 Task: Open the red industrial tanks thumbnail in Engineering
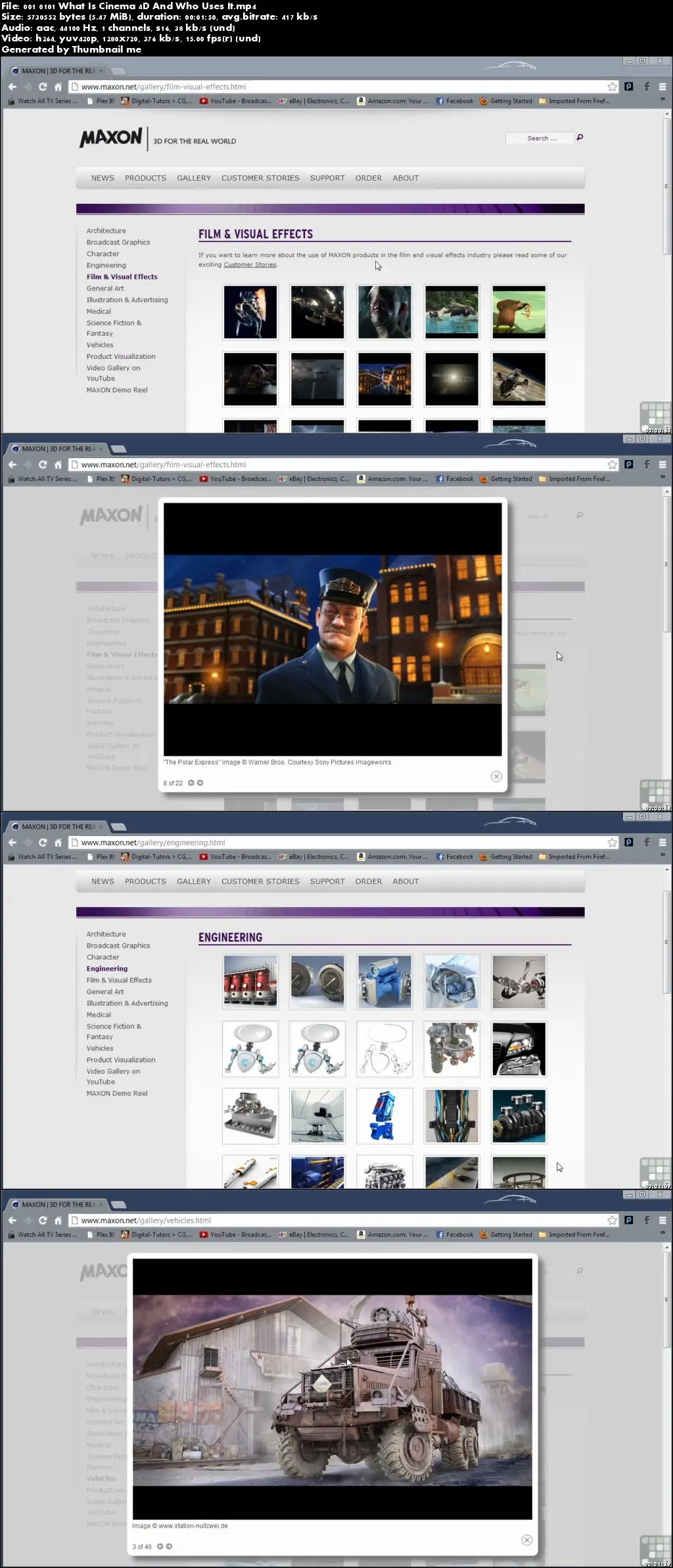click(x=250, y=982)
